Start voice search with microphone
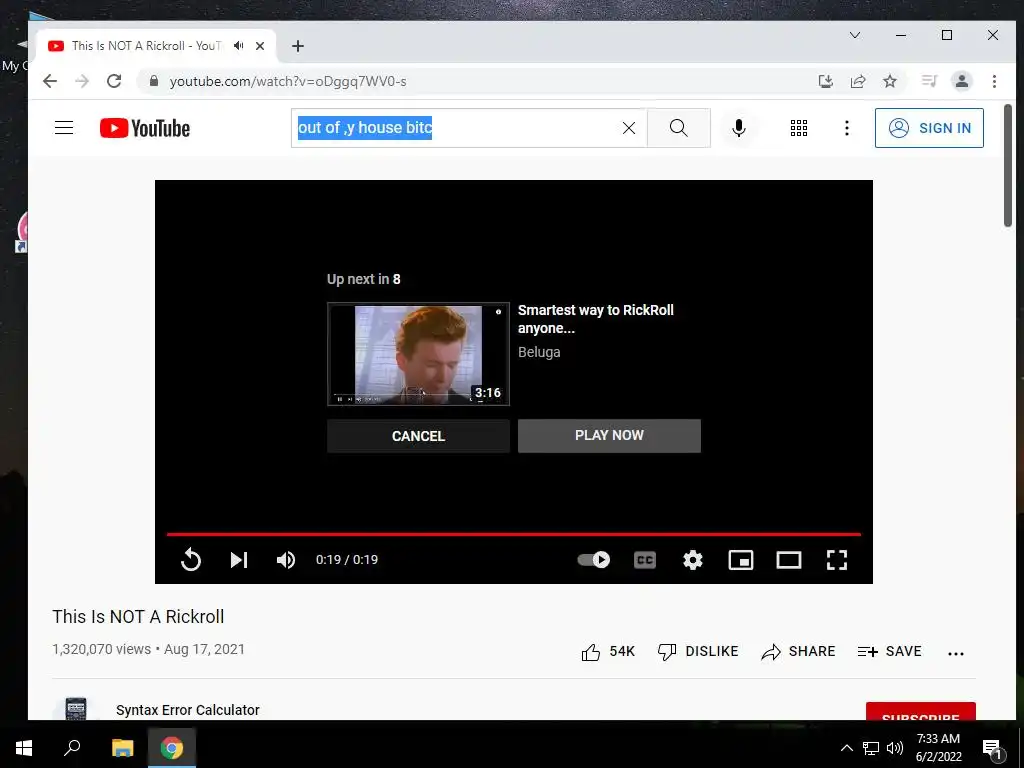Image resolution: width=1024 pixels, height=768 pixels. 739,128
